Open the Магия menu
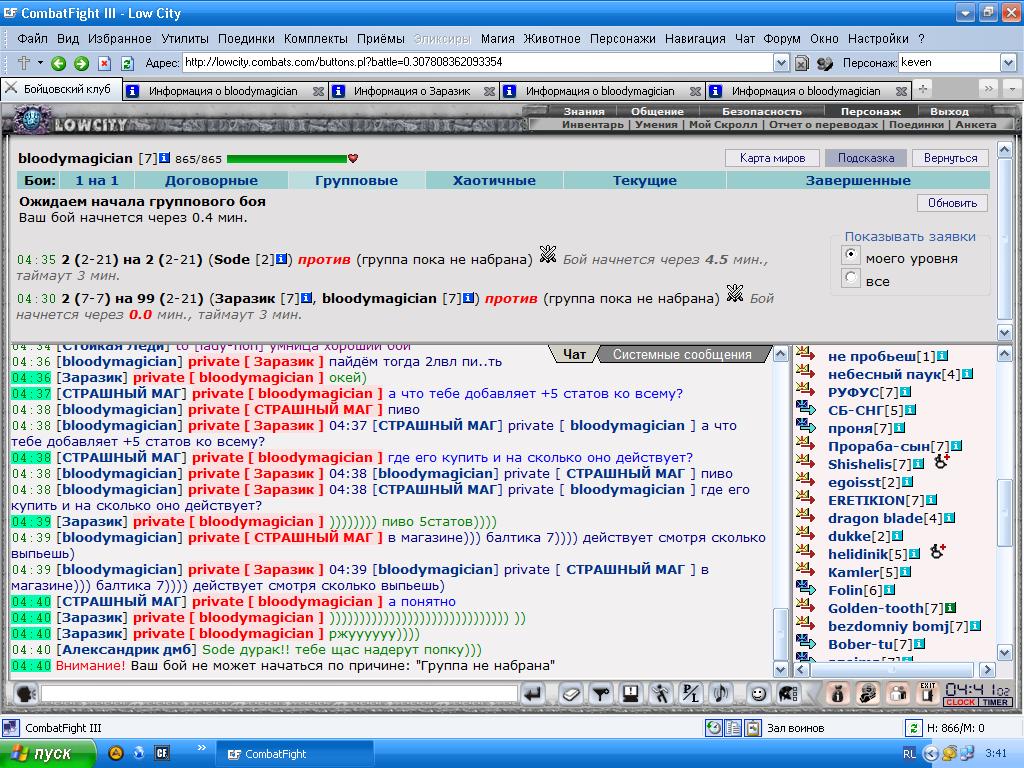The height and width of the screenshot is (768, 1024). pos(498,39)
